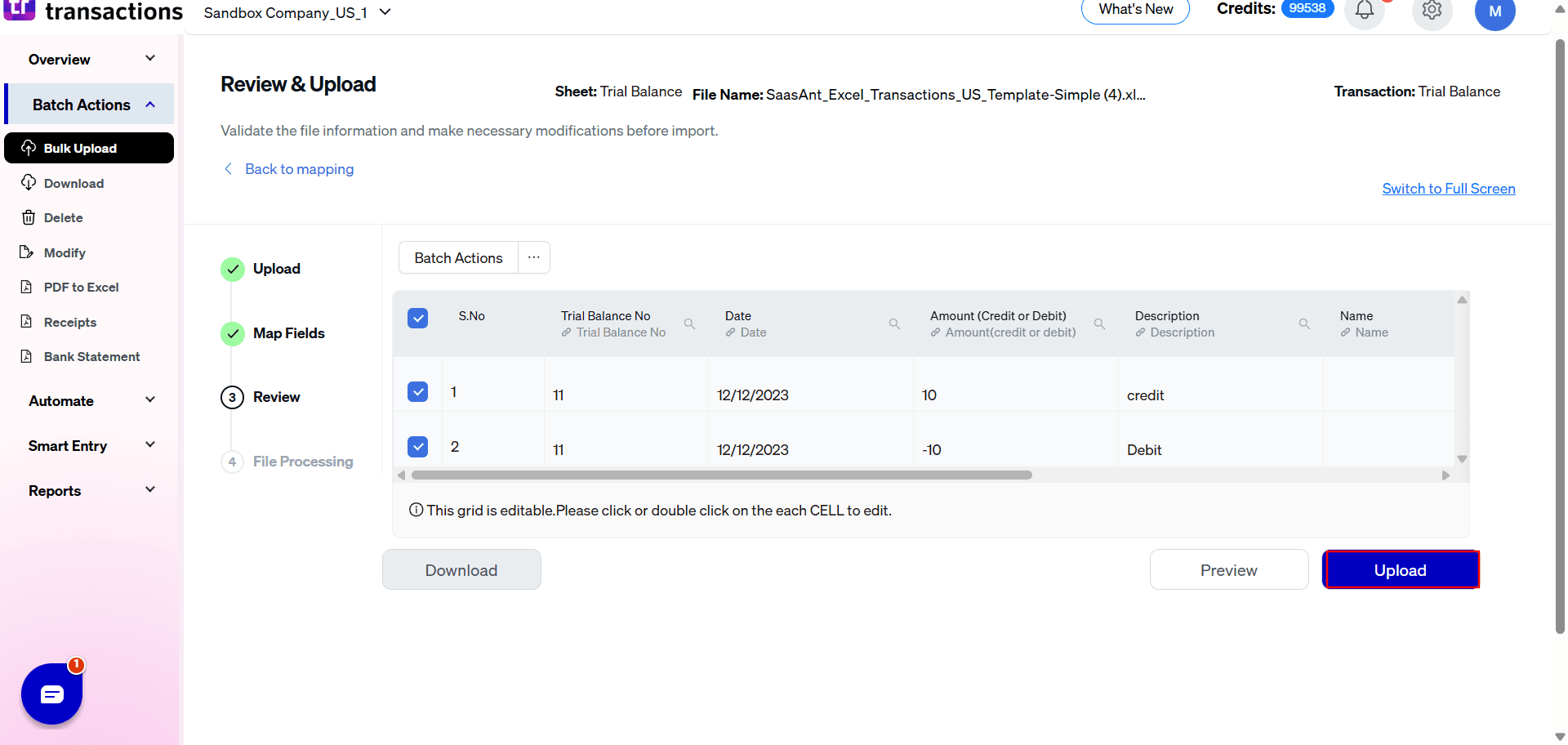Click the Bank Statement file icon
This screenshot has height=745, width=1568.
27,356
